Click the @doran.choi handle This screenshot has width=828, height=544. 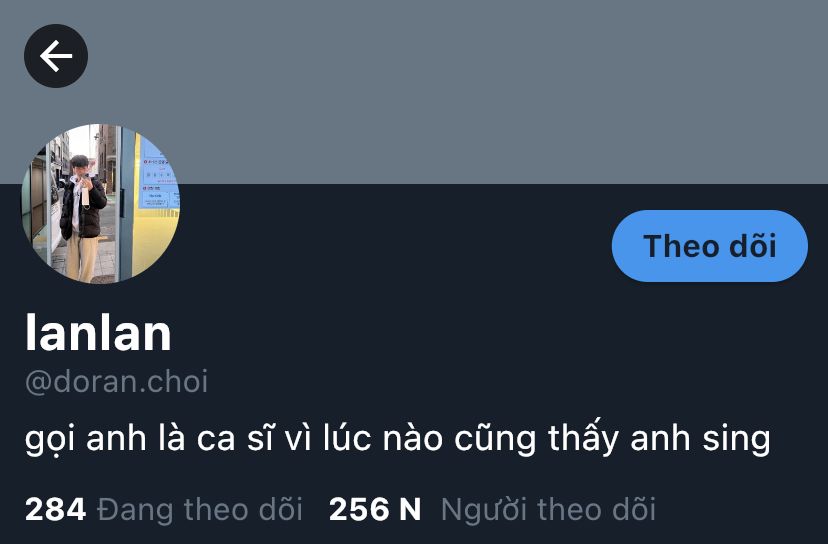pos(117,381)
